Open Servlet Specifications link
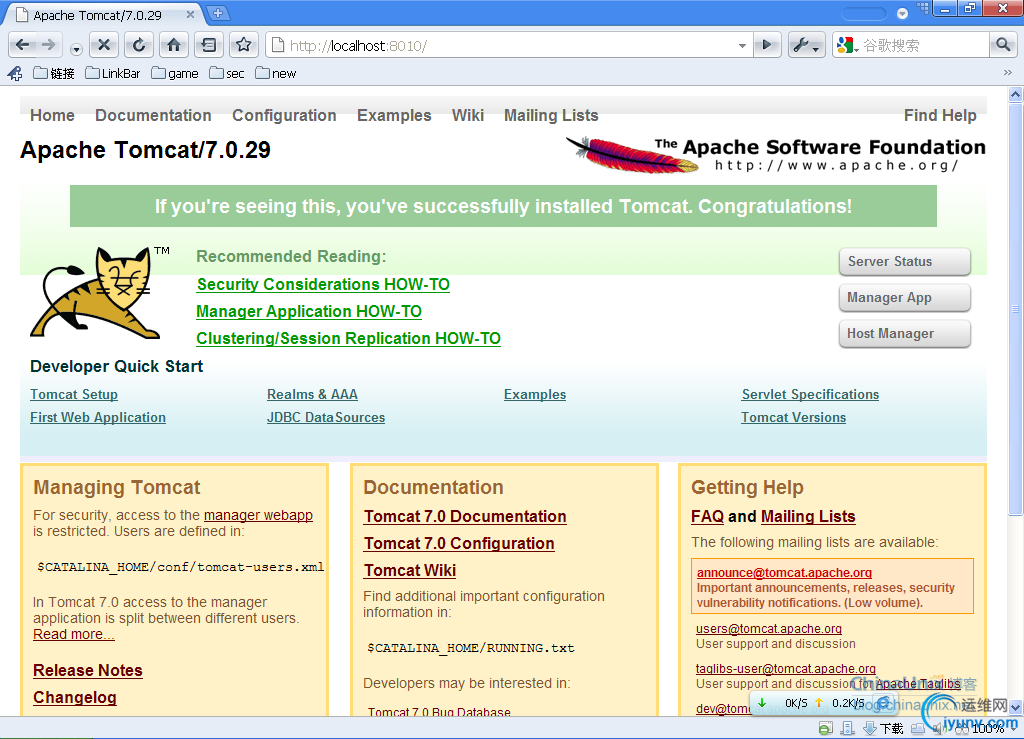The height and width of the screenshot is (739, 1024). click(x=810, y=394)
